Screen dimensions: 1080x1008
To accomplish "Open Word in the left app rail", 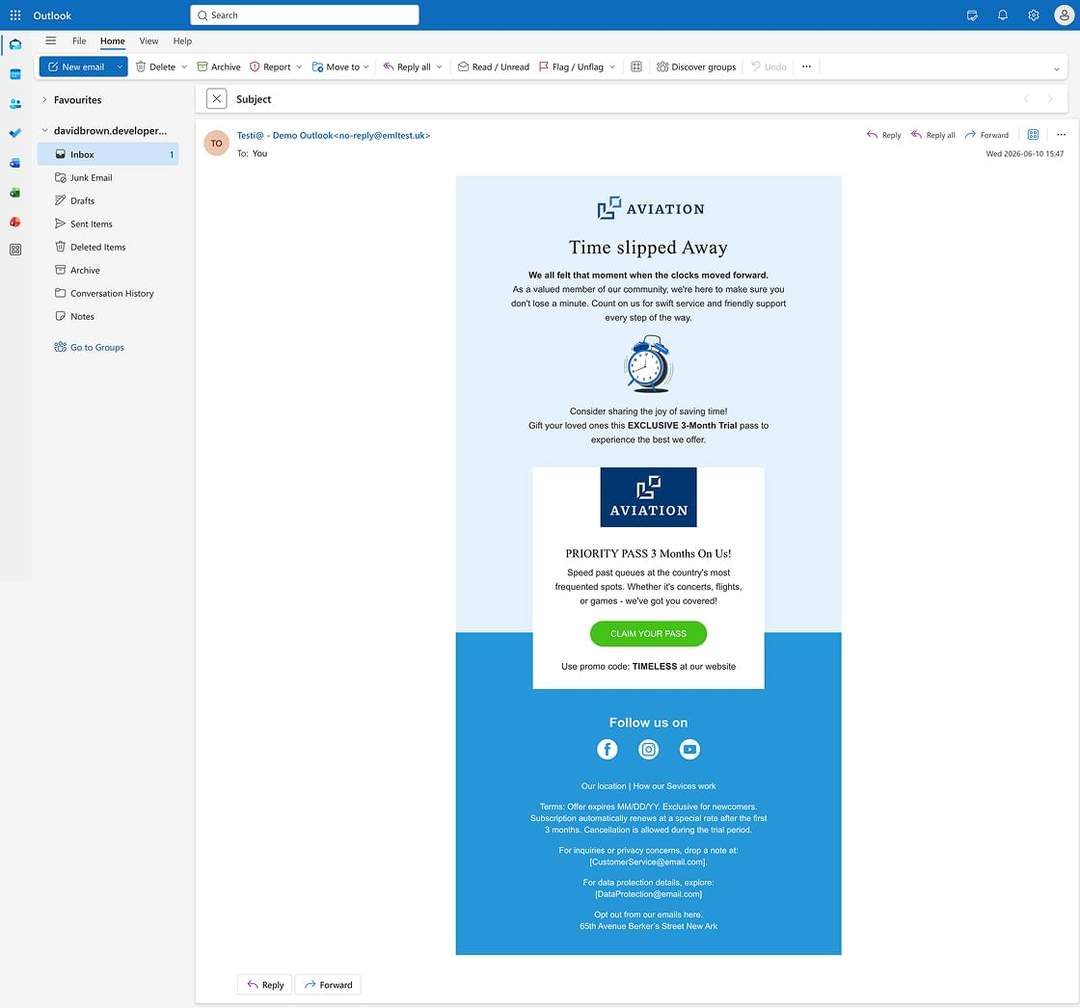I will pos(15,163).
